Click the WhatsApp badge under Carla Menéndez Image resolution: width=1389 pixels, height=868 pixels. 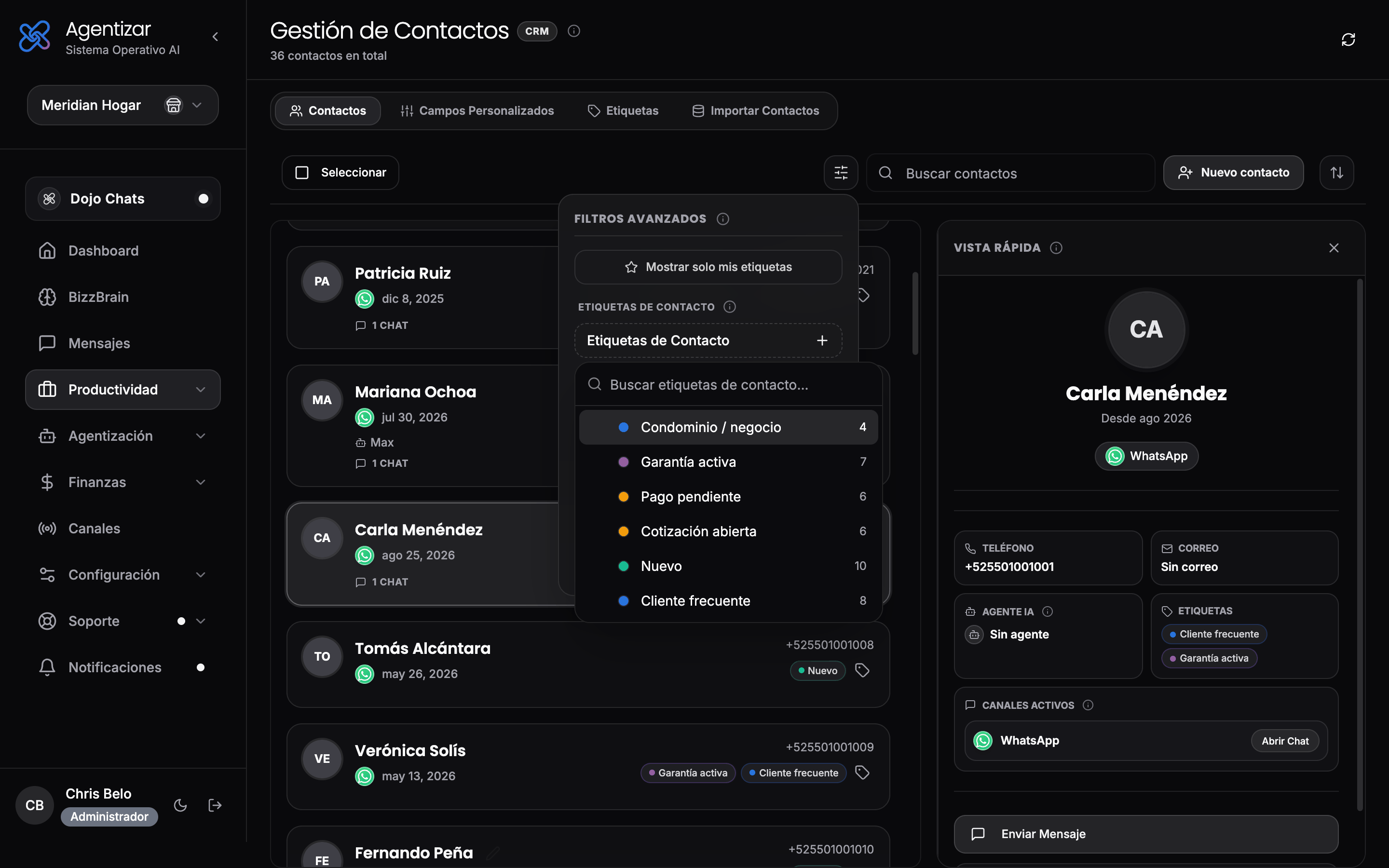click(x=1146, y=456)
